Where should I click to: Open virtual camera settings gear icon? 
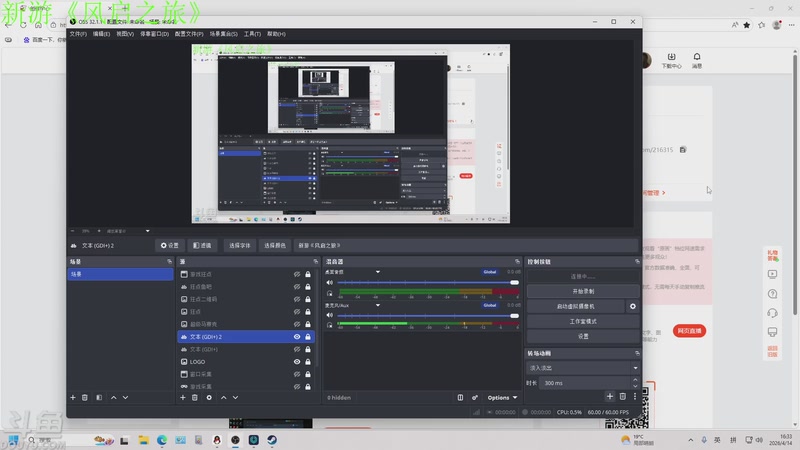[633, 306]
